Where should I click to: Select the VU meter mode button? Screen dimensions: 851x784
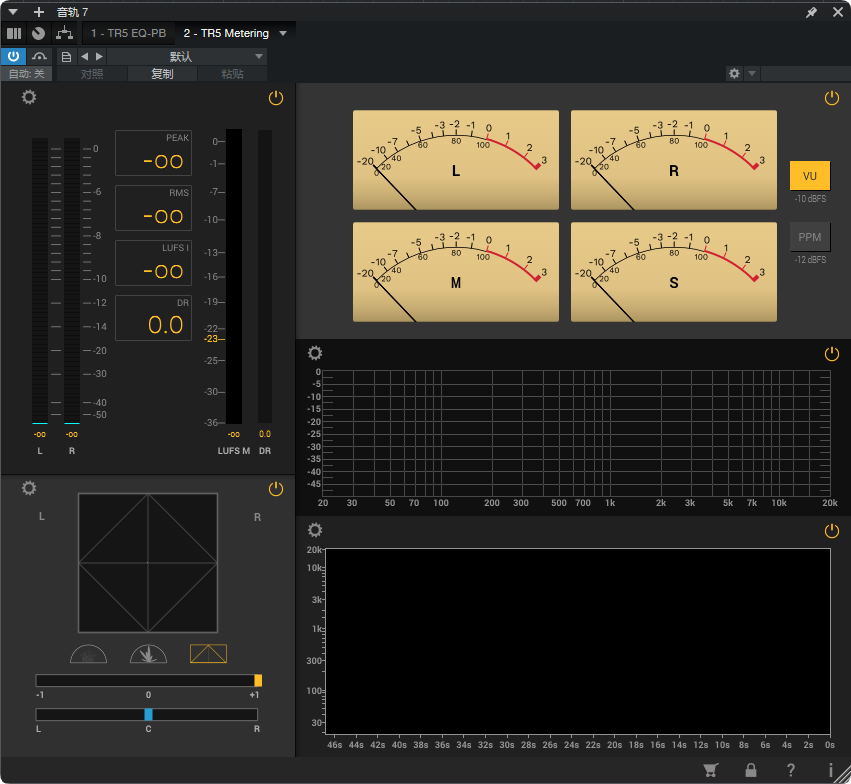(810, 176)
